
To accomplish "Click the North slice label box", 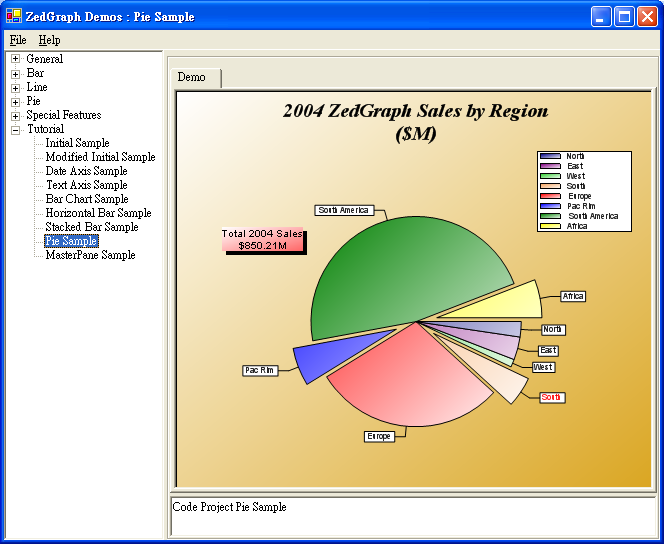I will click(x=553, y=329).
